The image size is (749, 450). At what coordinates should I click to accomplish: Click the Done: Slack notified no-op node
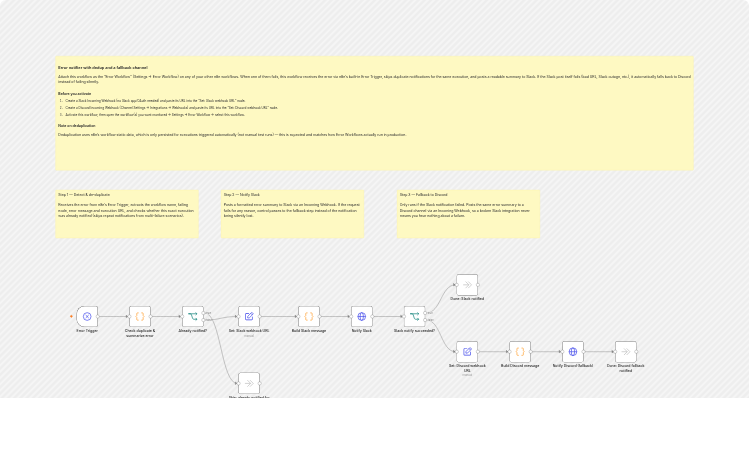point(467,285)
